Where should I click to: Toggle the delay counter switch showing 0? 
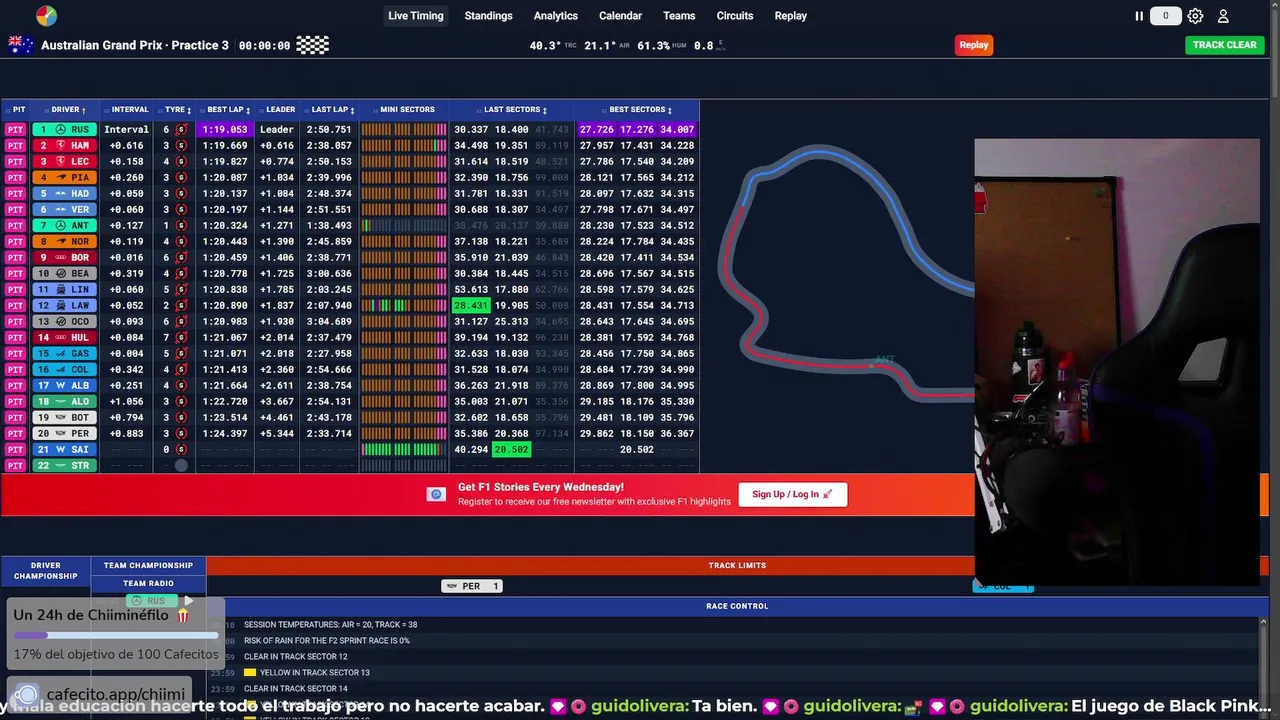pos(1165,16)
